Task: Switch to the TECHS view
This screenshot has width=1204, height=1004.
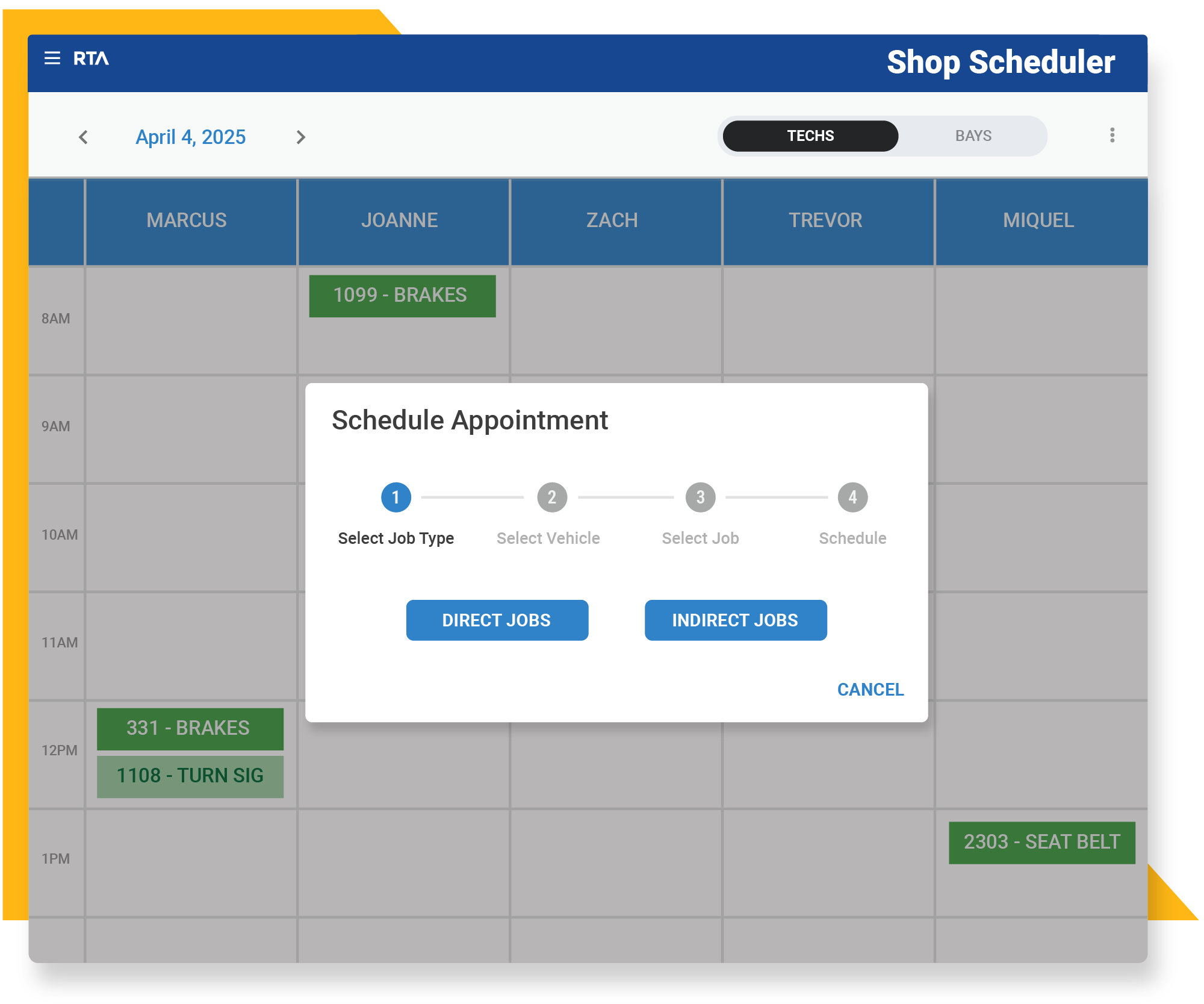Action: pyautogui.click(x=810, y=135)
